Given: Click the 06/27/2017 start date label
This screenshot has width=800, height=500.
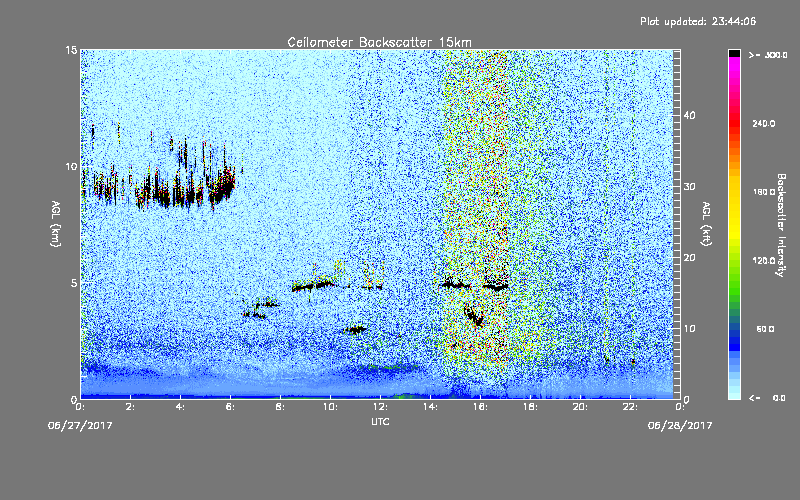Looking at the screenshot, I should click(x=80, y=426).
